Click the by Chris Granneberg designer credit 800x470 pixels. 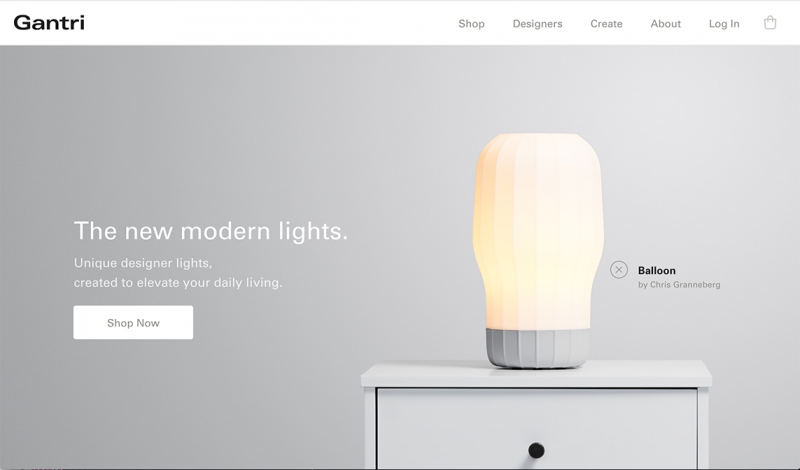tap(679, 285)
